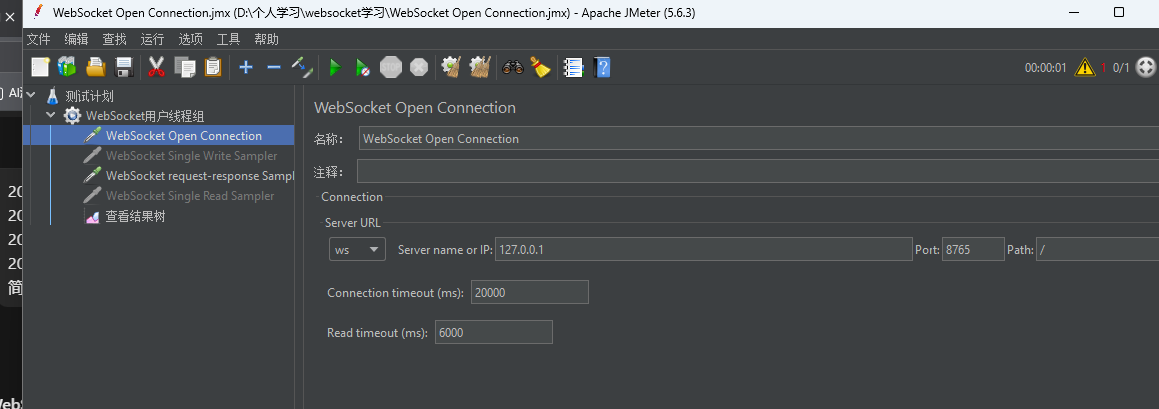Open the 选项 menu
The width and height of the screenshot is (1159, 409).
tap(191, 39)
